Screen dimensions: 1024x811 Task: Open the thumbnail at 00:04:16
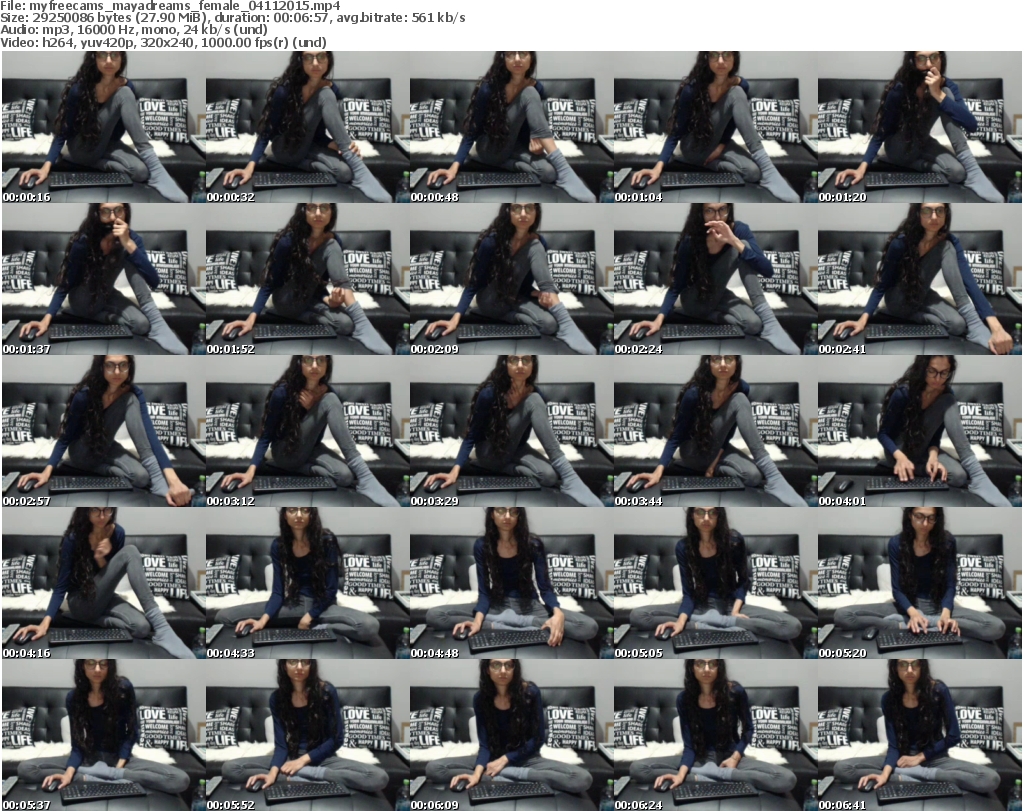click(x=103, y=583)
